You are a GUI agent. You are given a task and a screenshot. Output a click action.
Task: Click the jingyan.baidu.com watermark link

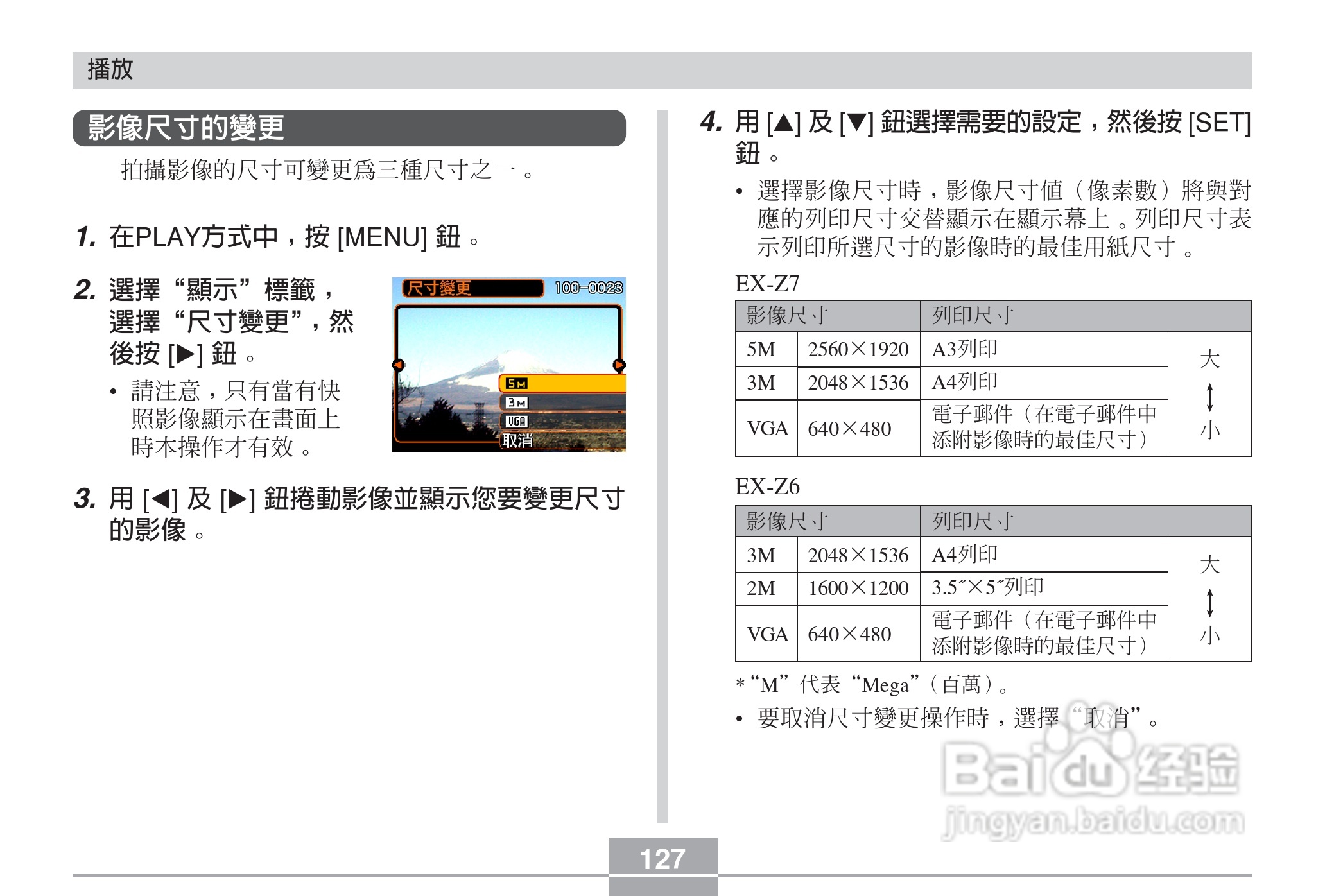click(x=1093, y=822)
